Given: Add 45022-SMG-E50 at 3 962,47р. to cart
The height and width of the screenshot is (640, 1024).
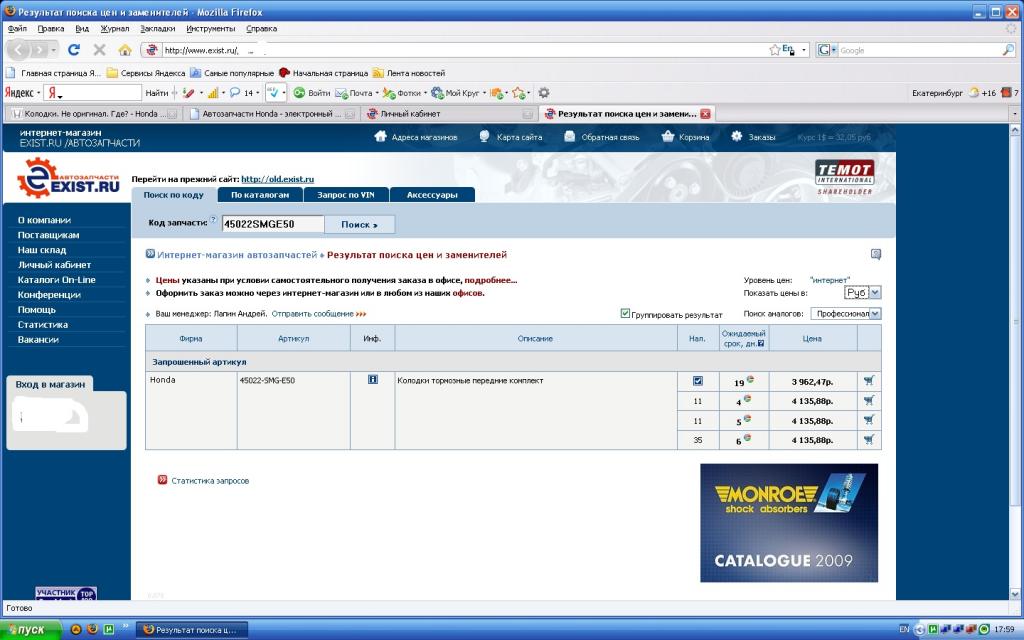Looking at the screenshot, I should pos(869,380).
